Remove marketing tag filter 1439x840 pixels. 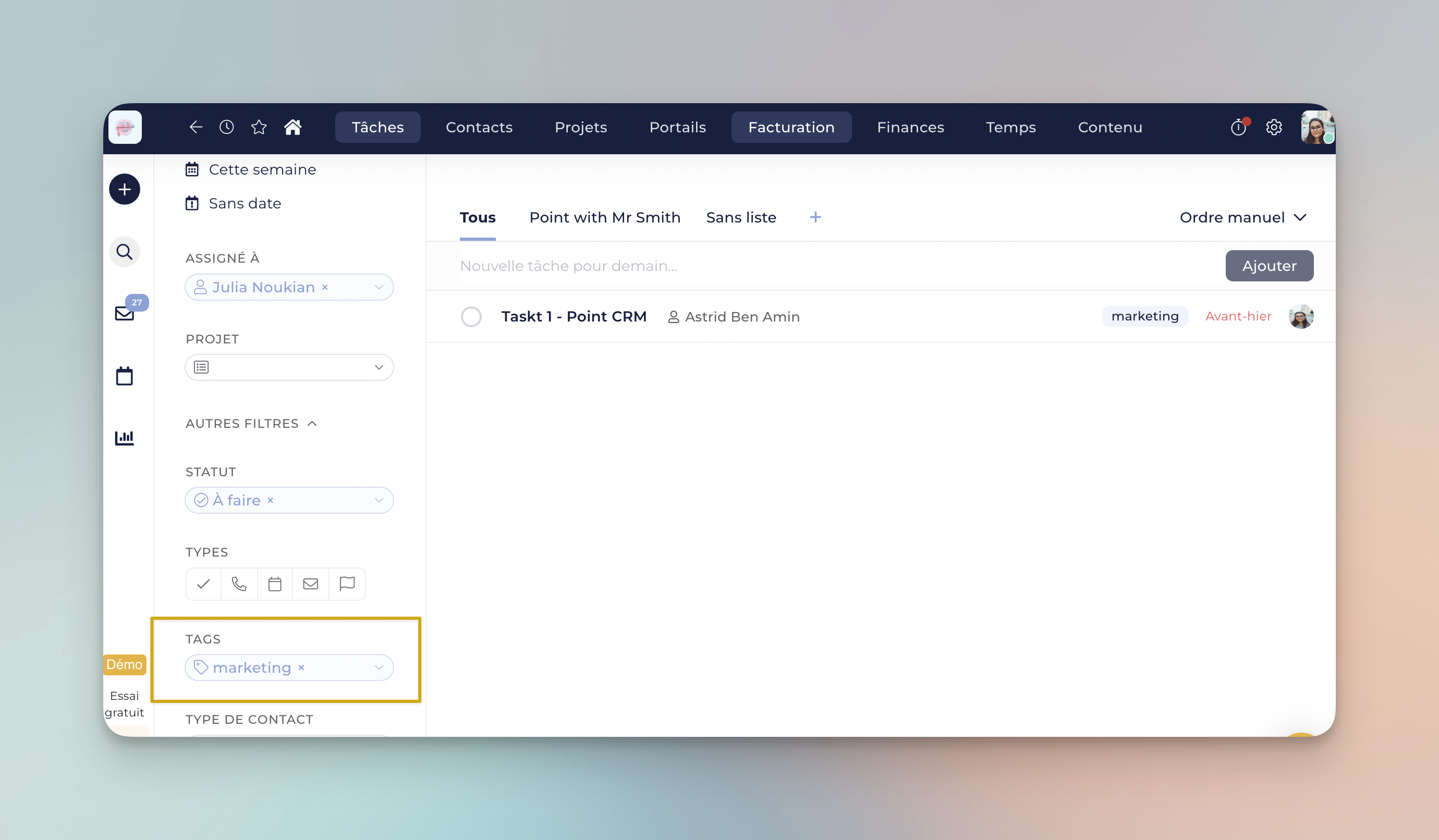301,668
